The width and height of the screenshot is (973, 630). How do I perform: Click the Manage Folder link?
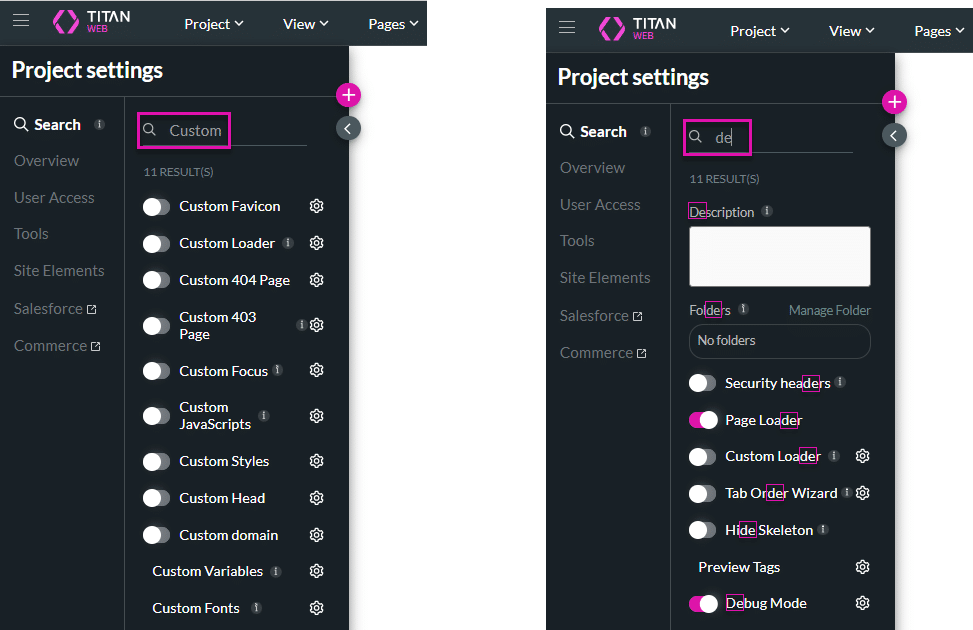[x=829, y=310]
